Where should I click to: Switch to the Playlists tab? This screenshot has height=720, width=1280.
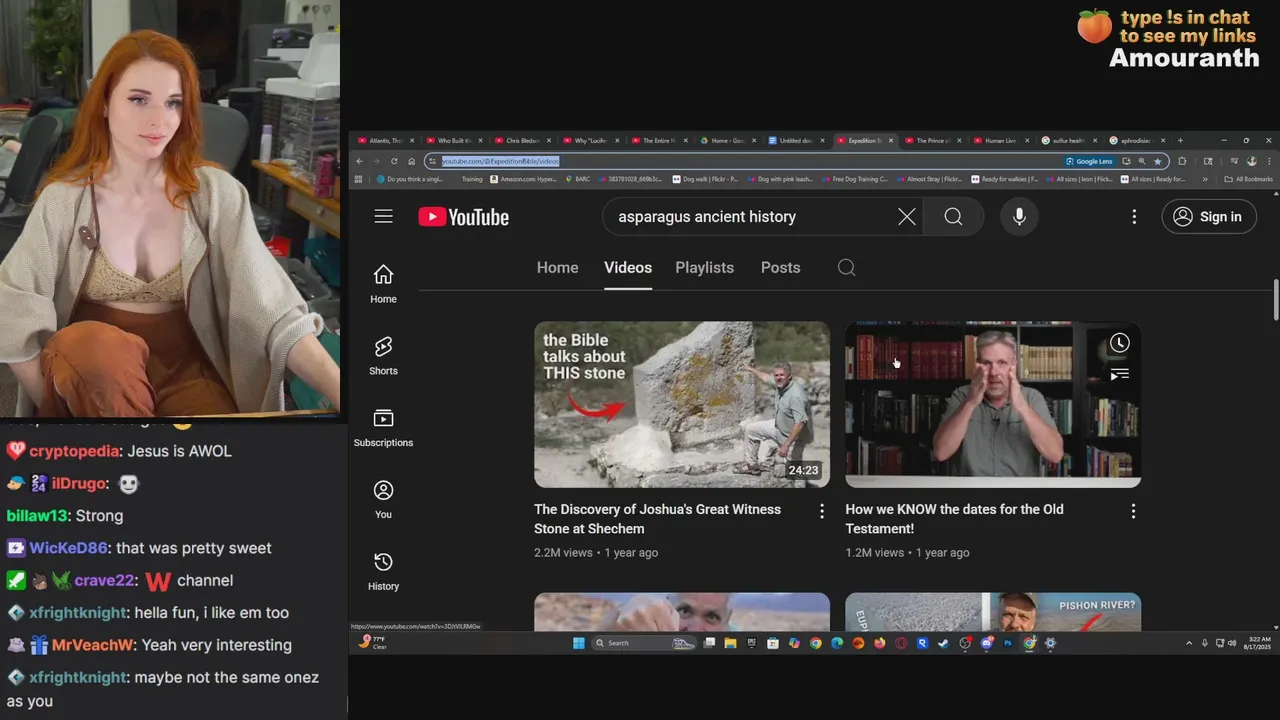pos(704,267)
